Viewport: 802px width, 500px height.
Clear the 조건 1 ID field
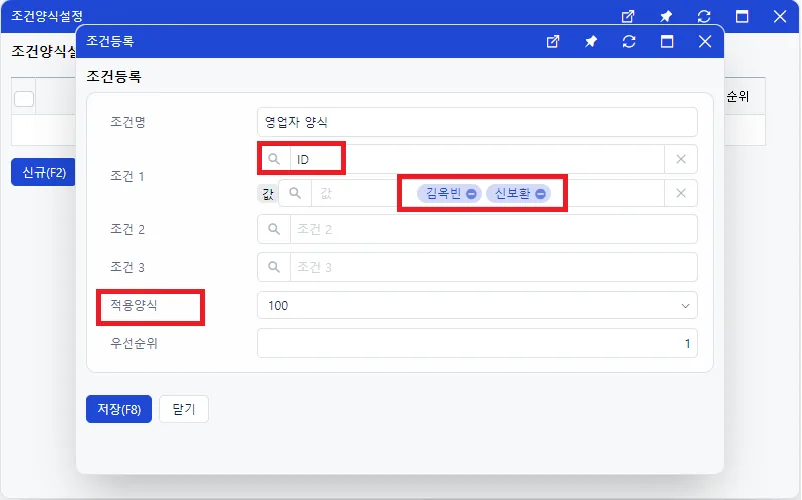coord(681,159)
